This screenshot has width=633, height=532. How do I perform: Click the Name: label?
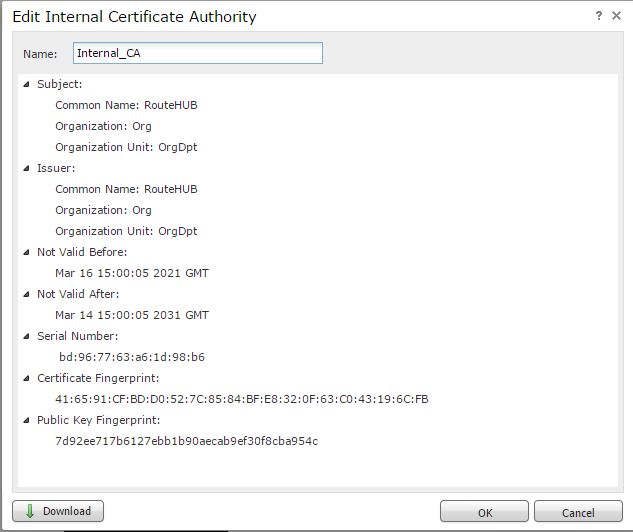[x=40, y=54]
